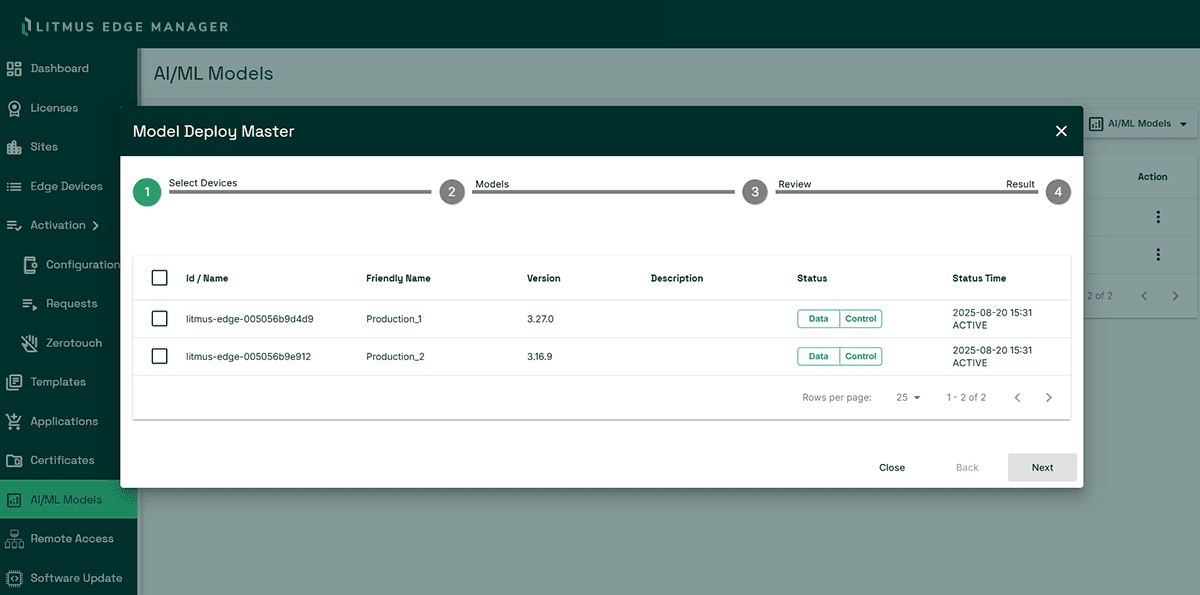
Task: Check the box for litmus-edge-005056b9d4d9
Action: click(x=160, y=319)
